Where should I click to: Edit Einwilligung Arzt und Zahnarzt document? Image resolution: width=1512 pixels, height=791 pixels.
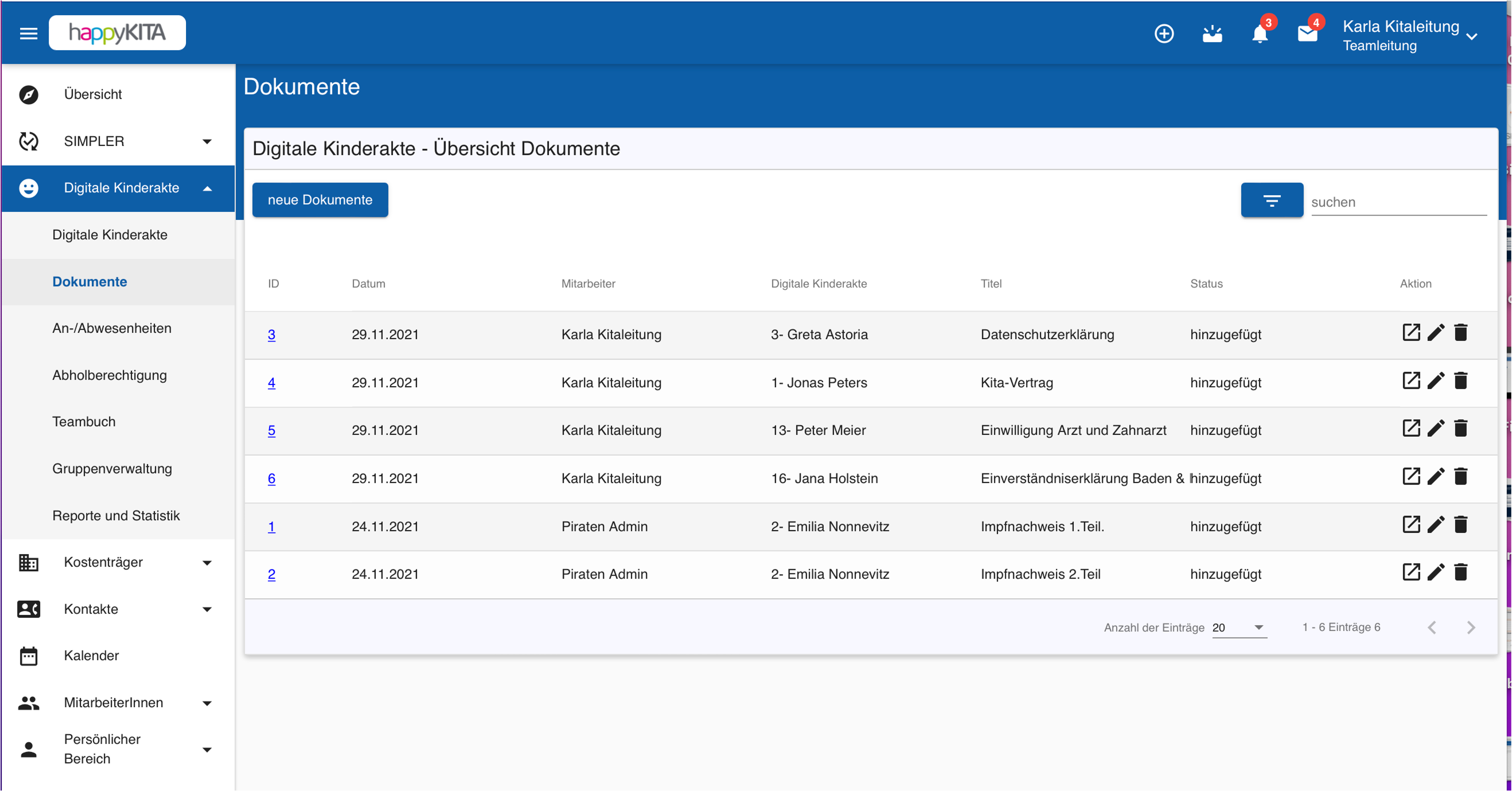coord(1436,429)
